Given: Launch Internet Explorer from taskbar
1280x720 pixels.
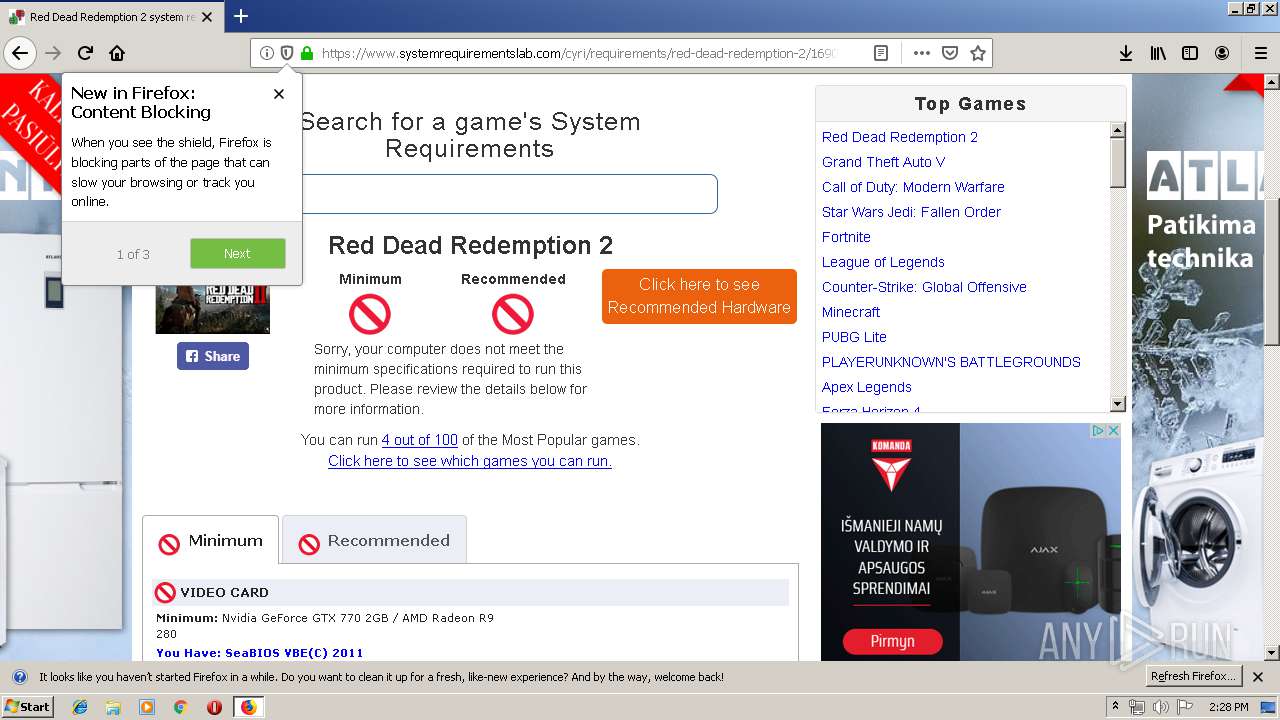Looking at the screenshot, I should point(80,707).
